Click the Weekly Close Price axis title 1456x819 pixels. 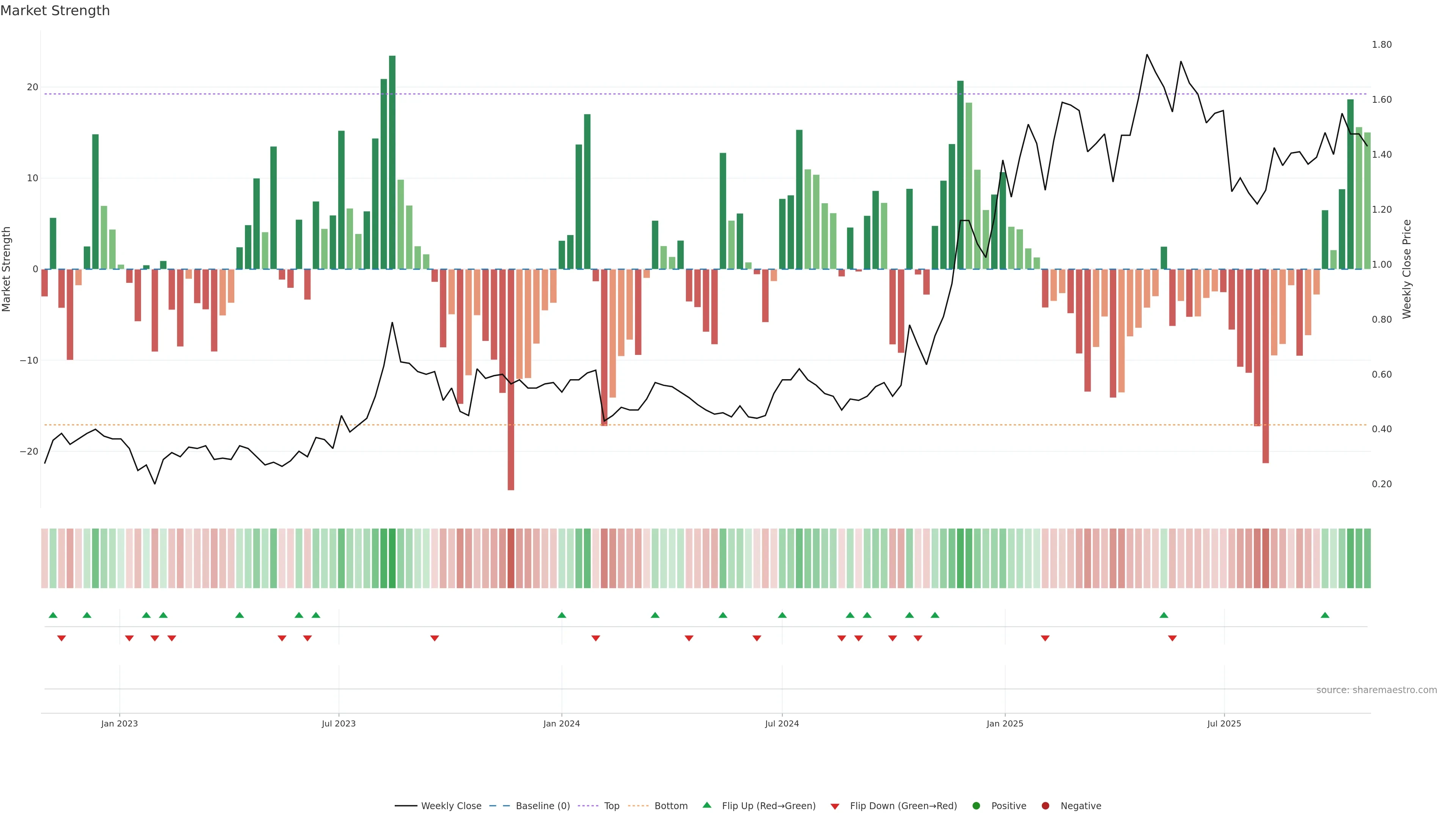pyautogui.click(x=1407, y=269)
